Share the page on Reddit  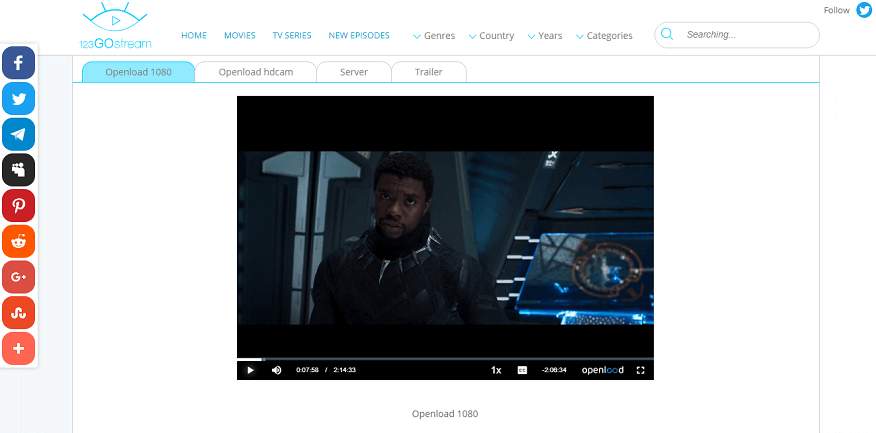coord(18,241)
